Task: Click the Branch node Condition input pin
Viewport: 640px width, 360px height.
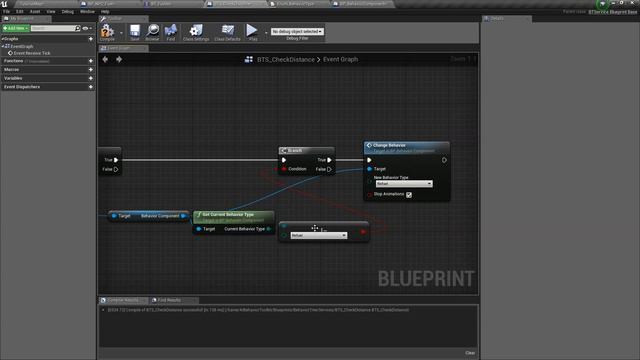Action: [x=284, y=169]
